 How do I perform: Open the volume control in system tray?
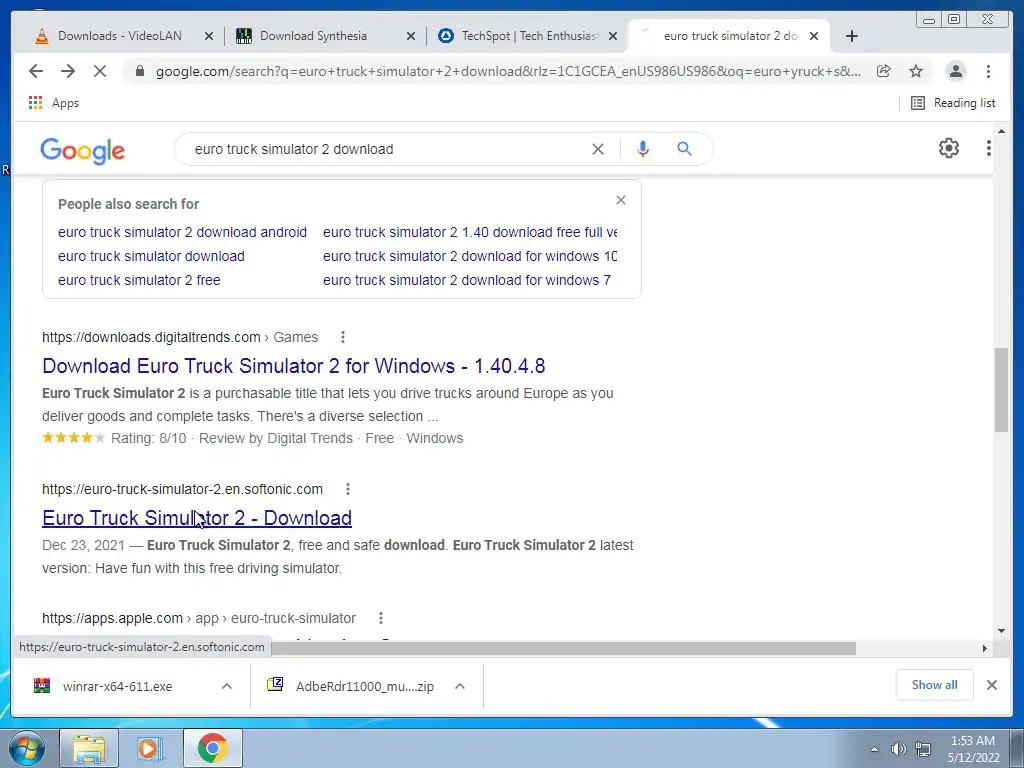click(x=899, y=749)
